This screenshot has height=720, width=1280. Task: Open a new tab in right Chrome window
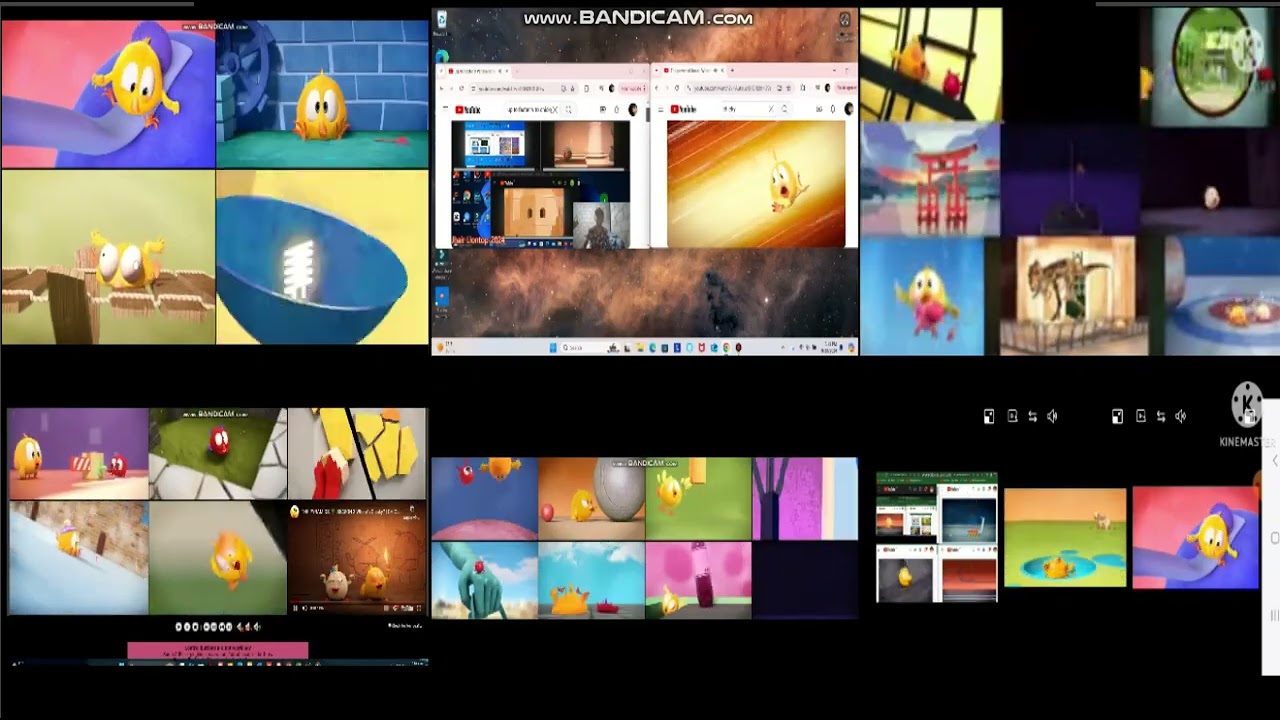click(732, 71)
